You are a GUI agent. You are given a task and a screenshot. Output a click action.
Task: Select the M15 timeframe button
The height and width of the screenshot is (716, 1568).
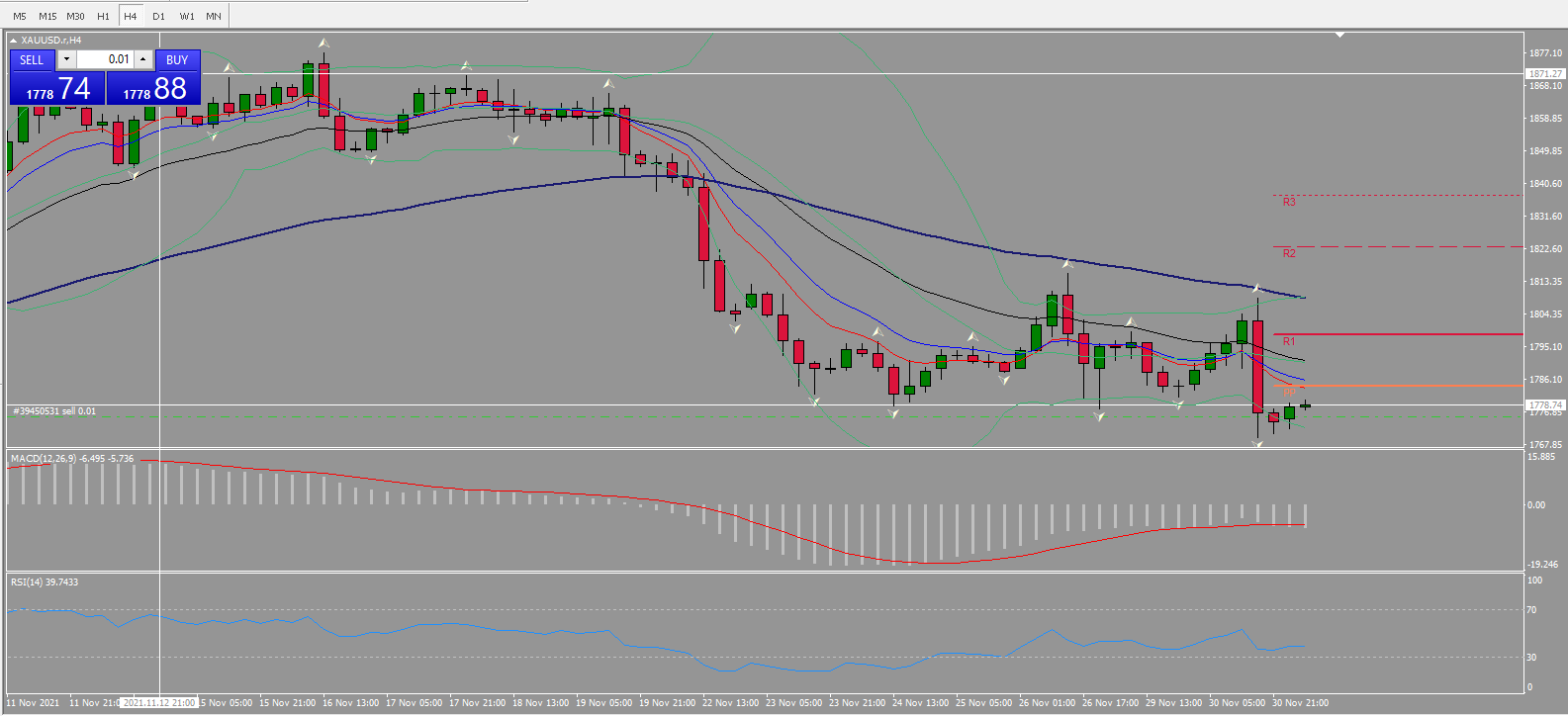tap(47, 16)
